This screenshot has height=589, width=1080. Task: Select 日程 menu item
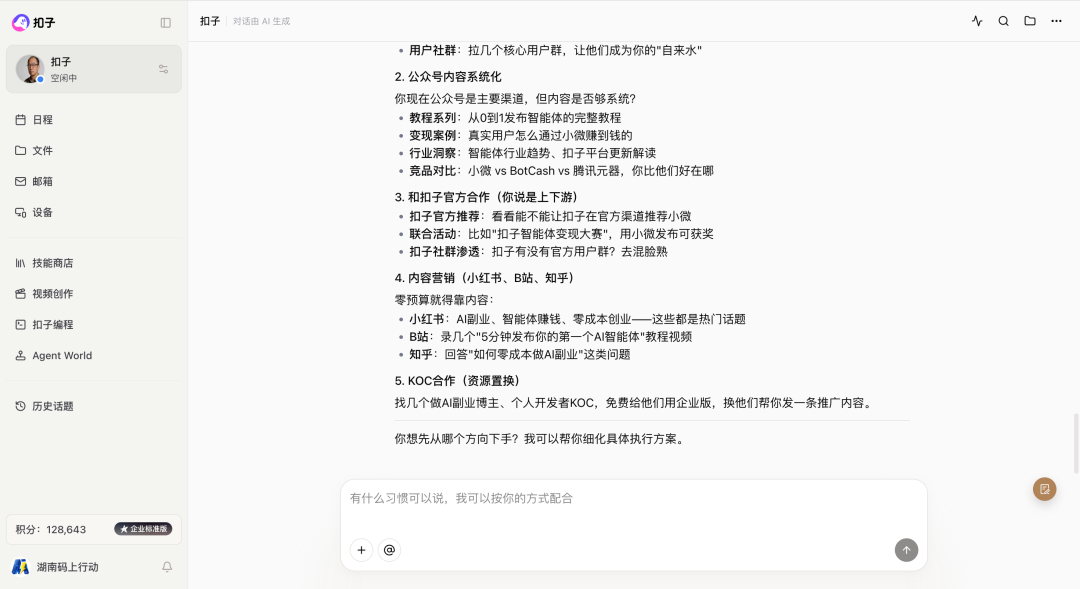pyautogui.click(x=94, y=119)
